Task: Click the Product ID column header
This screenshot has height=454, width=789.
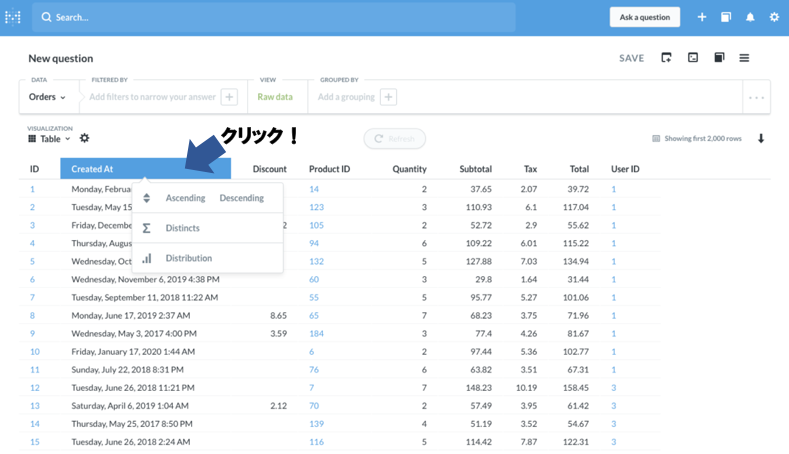Action: tap(329, 169)
